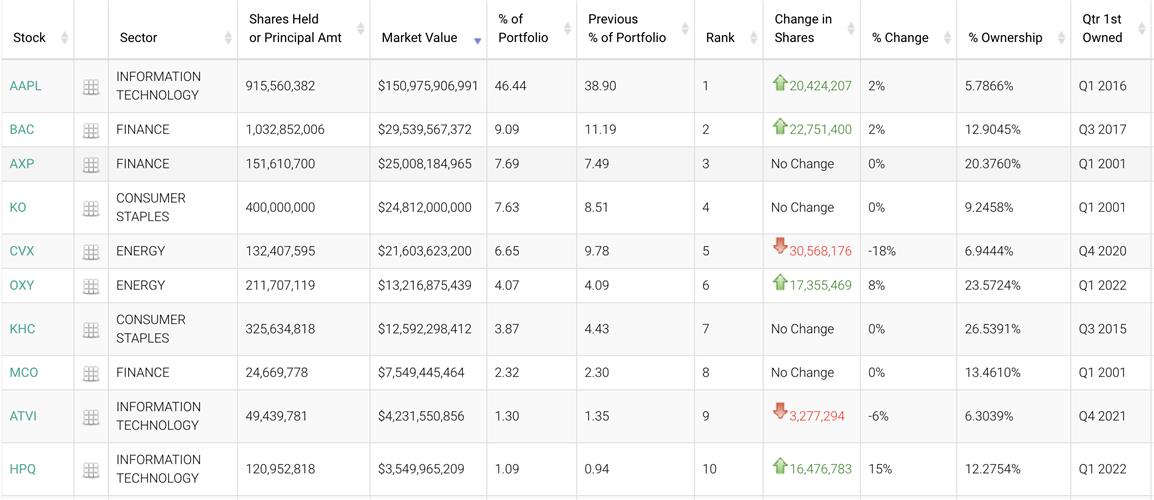Open the grid icon in the HPQ row
Image resolution: width=1154 pixels, height=500 pixels.
pyautogui.click(x=91, y=470)
